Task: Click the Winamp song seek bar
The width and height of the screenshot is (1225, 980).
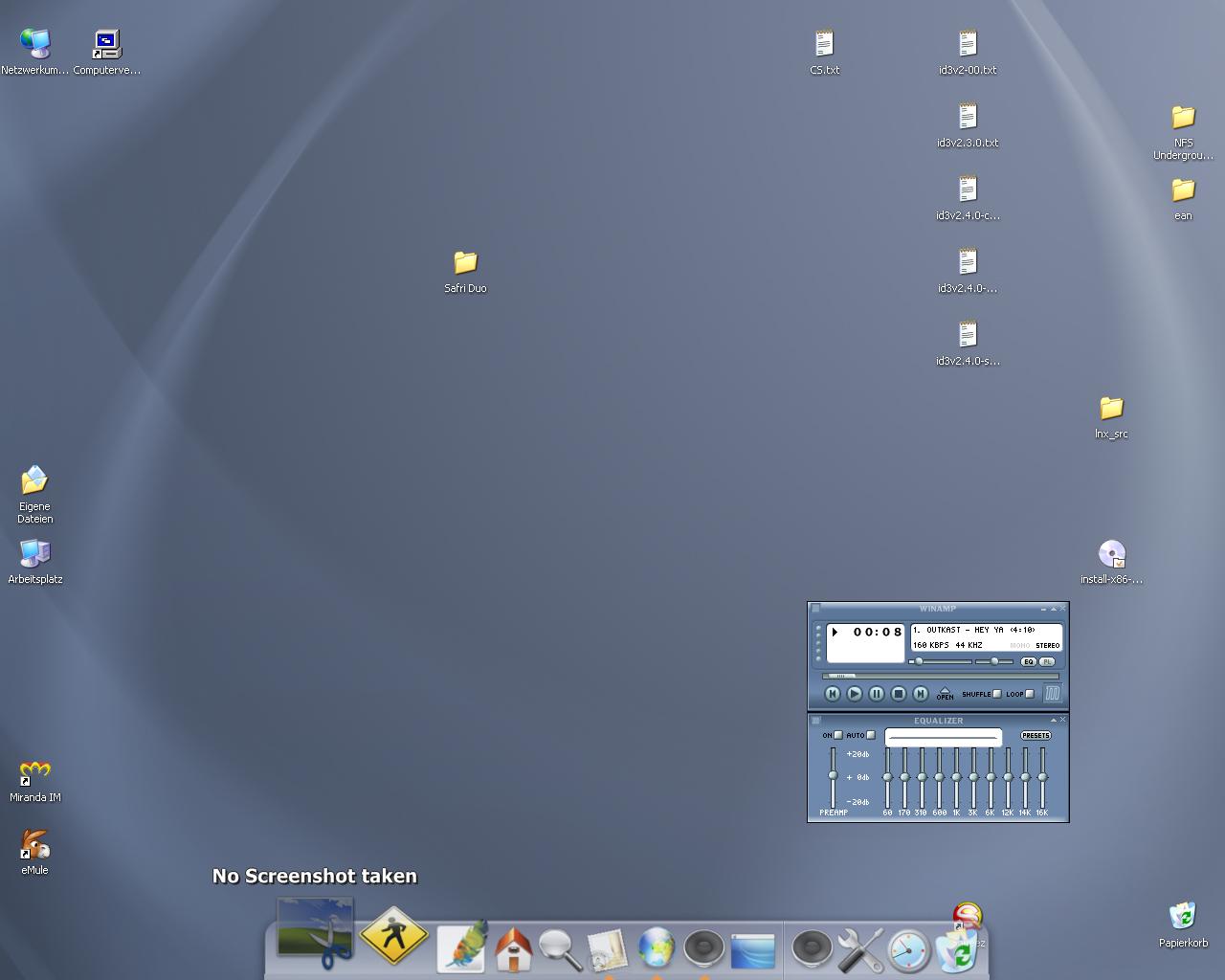Action: [x=940, y=676]
